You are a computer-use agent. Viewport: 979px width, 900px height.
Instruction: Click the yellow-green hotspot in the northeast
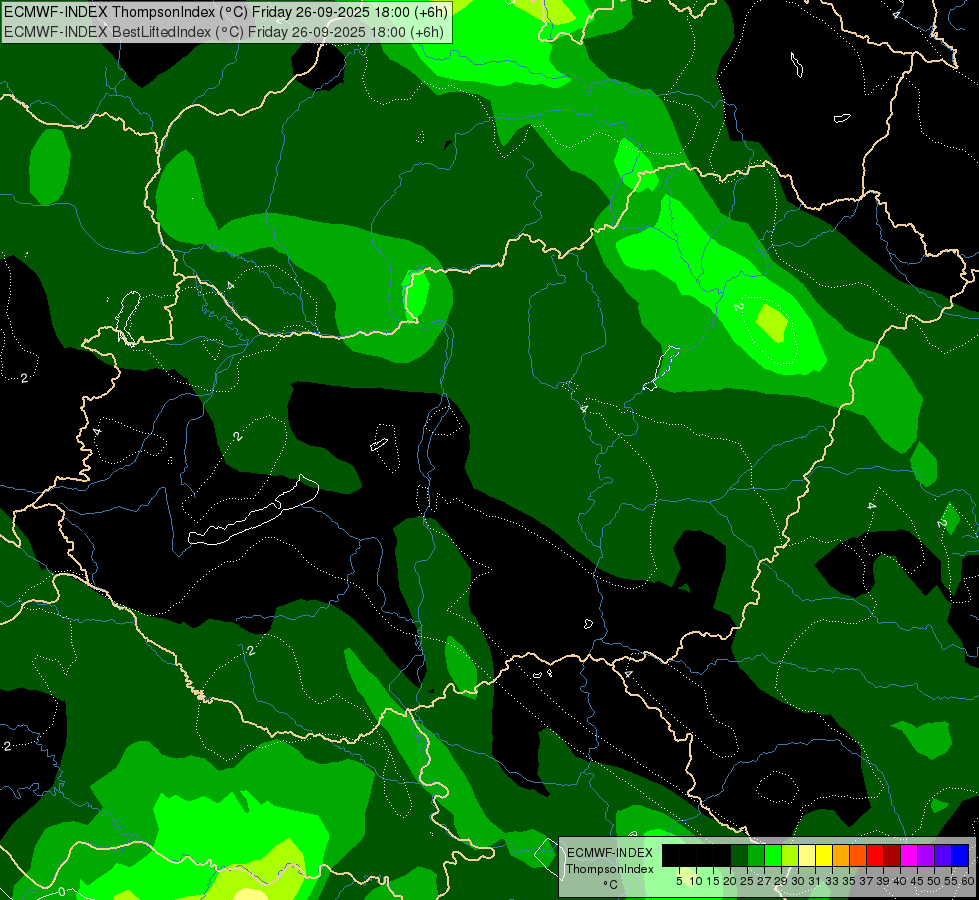[771, 322]
